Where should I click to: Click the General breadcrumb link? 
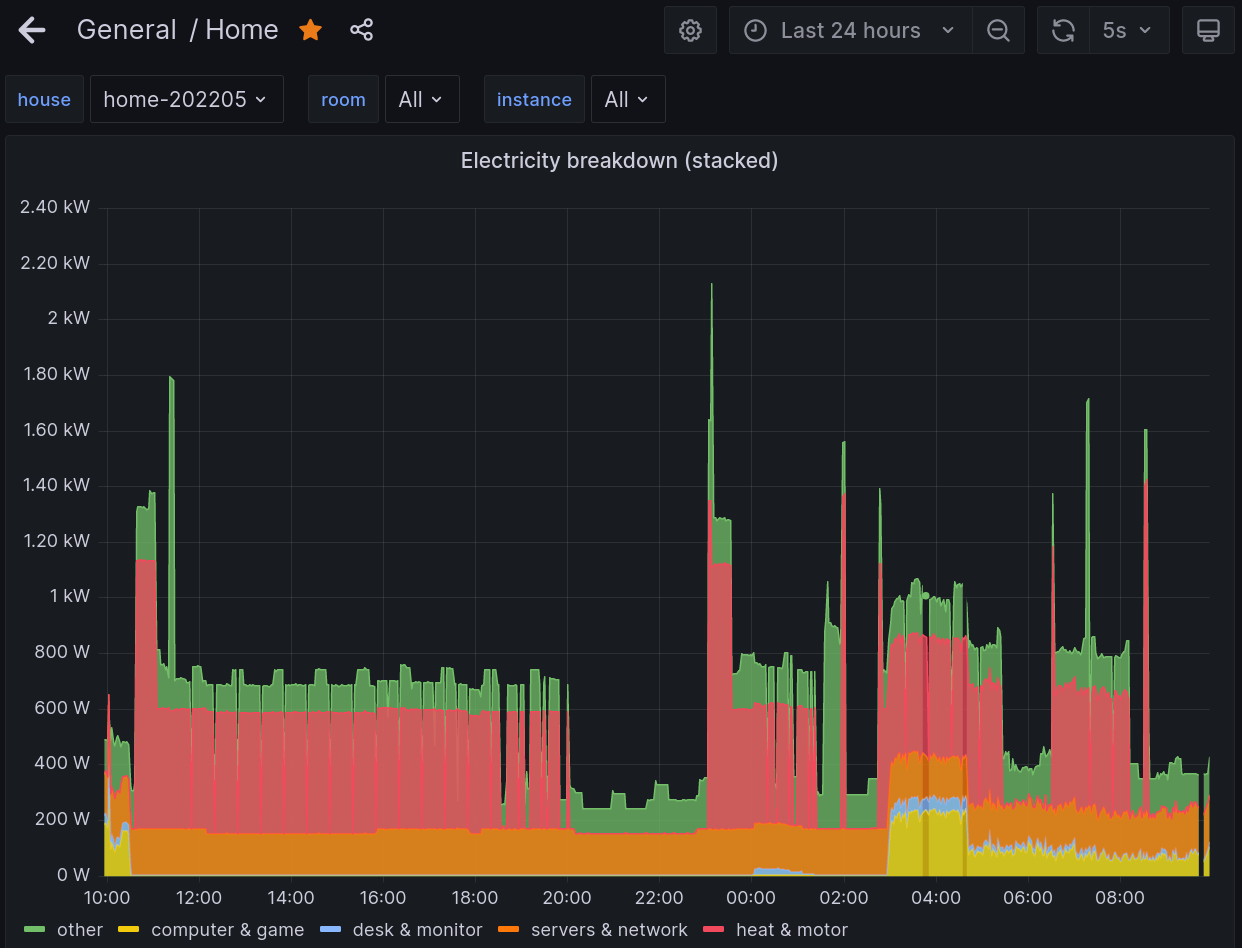tap(127, 30)
